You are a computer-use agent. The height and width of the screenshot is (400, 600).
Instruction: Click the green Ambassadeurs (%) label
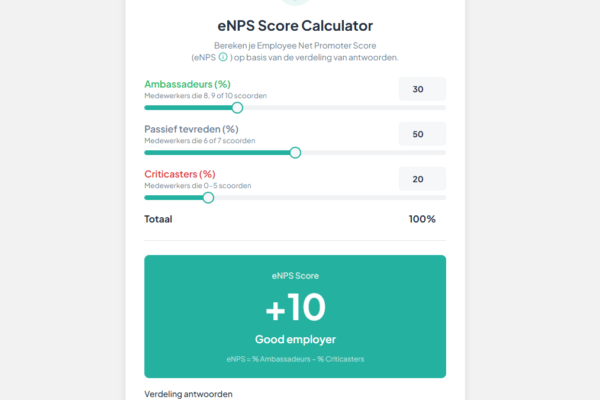(188, 84)
